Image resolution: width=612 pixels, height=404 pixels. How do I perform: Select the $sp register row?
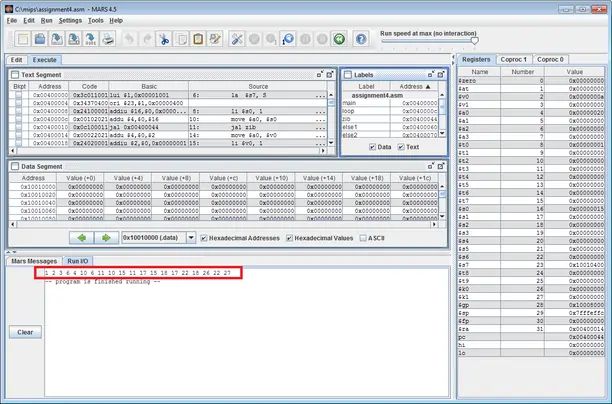[531, 313]
